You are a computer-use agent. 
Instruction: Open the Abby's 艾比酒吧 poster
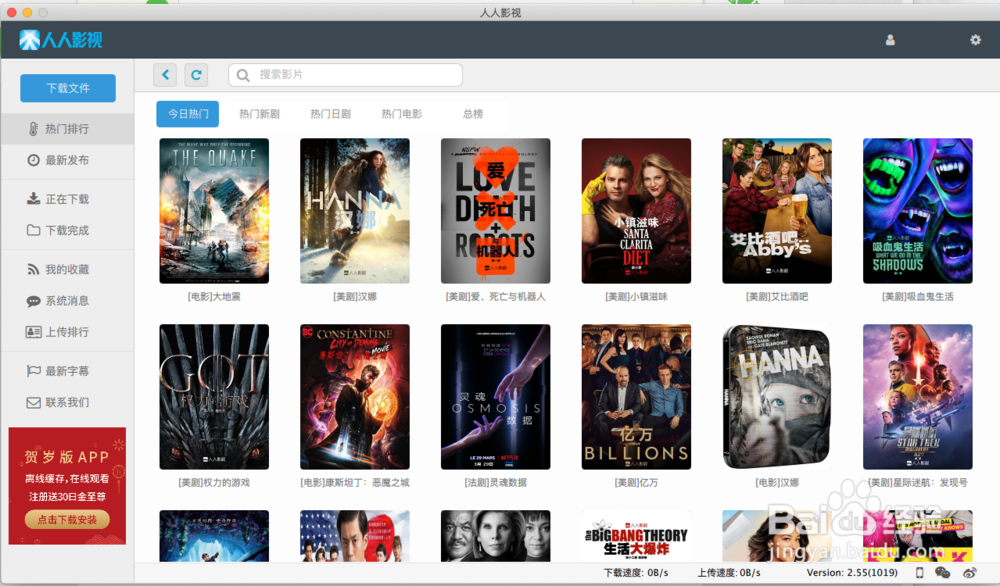(x=777, y=211)
